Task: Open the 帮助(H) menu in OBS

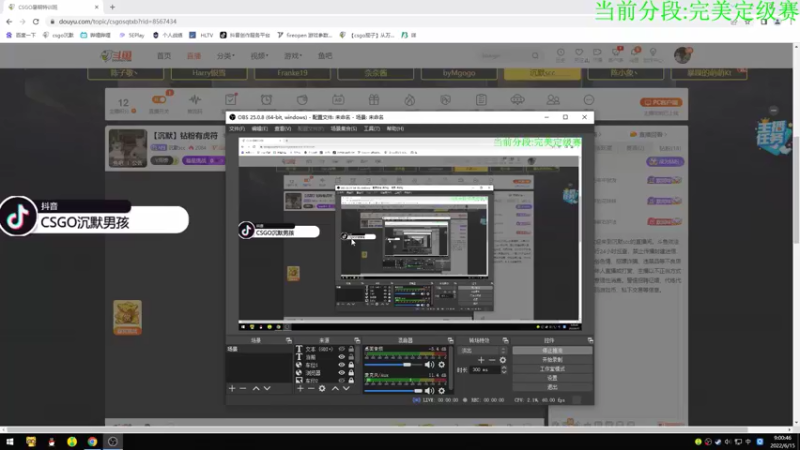Action: [x=395, y=129]
